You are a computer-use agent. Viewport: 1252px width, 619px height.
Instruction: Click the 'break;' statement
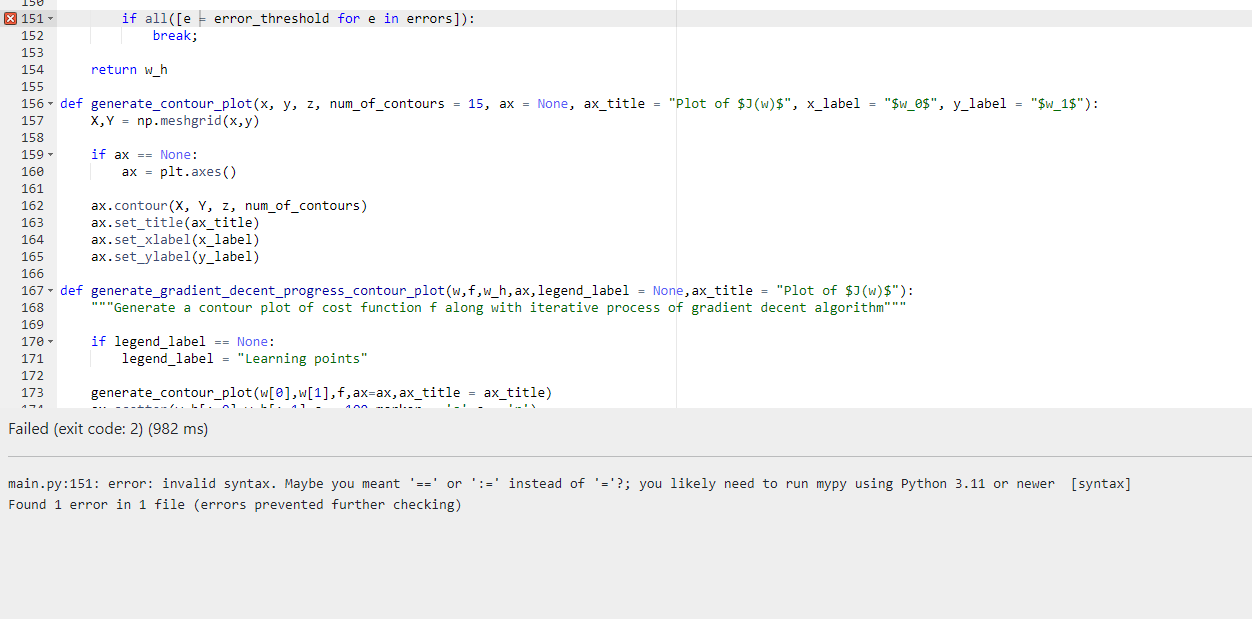175,36
